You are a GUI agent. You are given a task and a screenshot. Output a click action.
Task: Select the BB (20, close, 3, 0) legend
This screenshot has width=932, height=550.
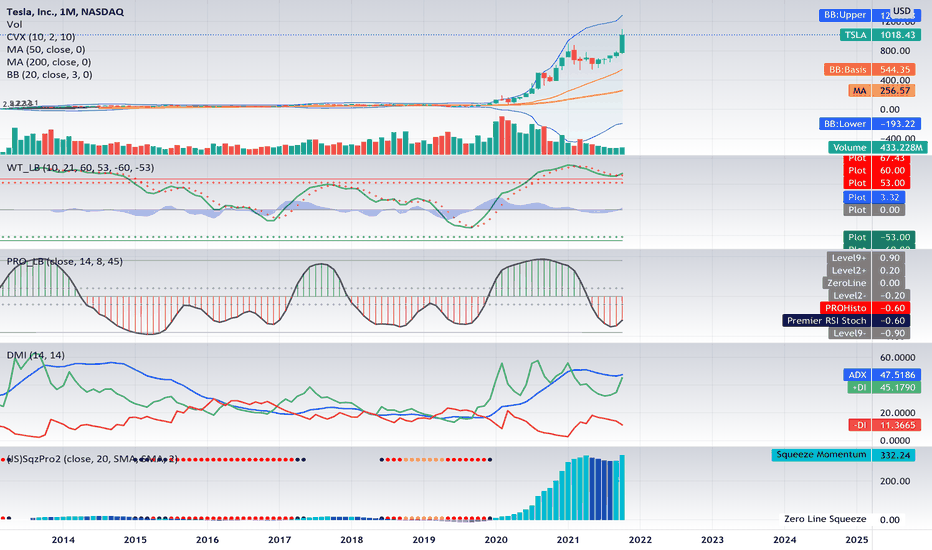[49, 74]
